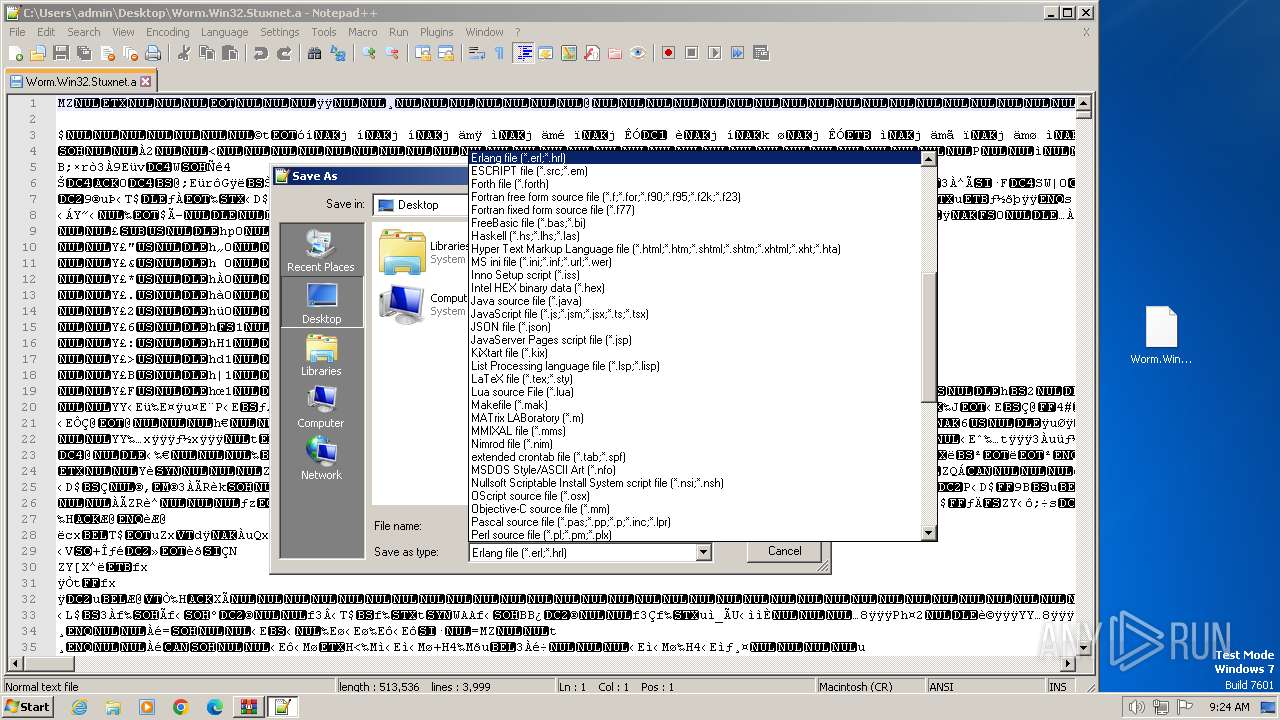Open Internet Explorer from taskbar
The image size is (1280, 720).
[79, 707]
